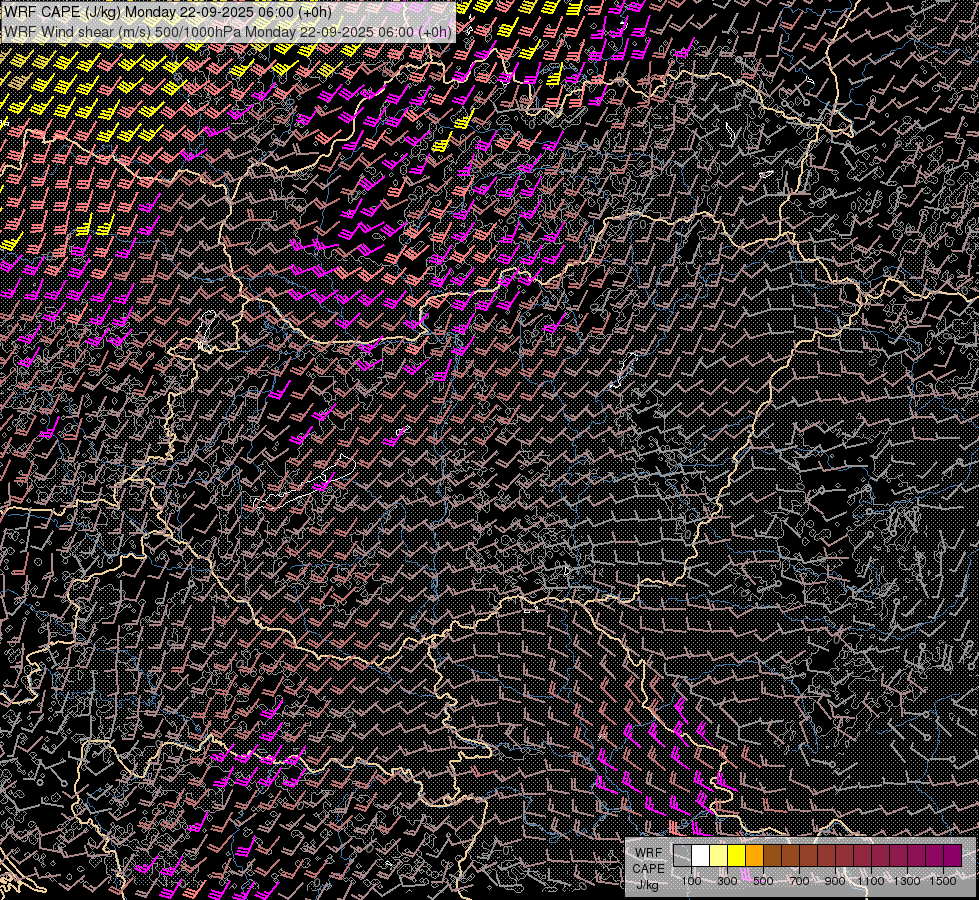Select the orange swatch in the CAPE legend
The width and height of the screenshot is (979, 900).
coord(754,855)
